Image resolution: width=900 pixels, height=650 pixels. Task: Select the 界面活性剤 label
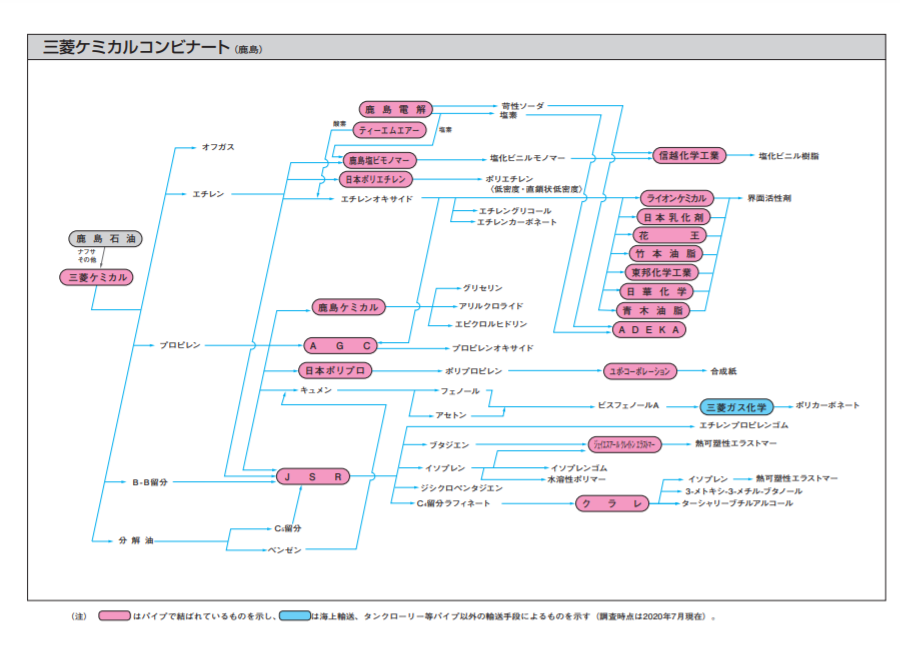click(x=769, y=198)
